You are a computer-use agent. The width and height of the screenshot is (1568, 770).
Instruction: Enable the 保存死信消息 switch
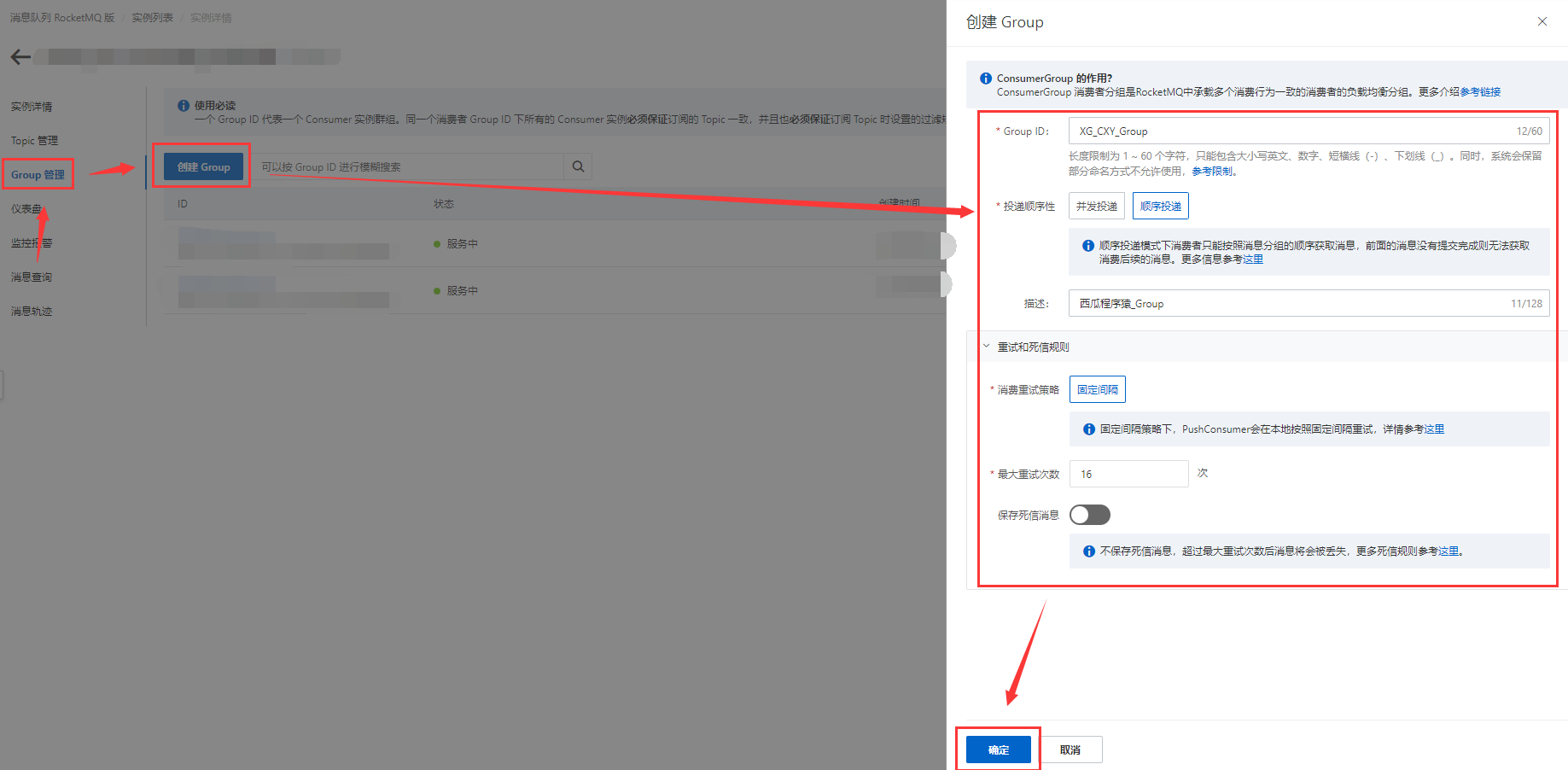pos(1090,514)
